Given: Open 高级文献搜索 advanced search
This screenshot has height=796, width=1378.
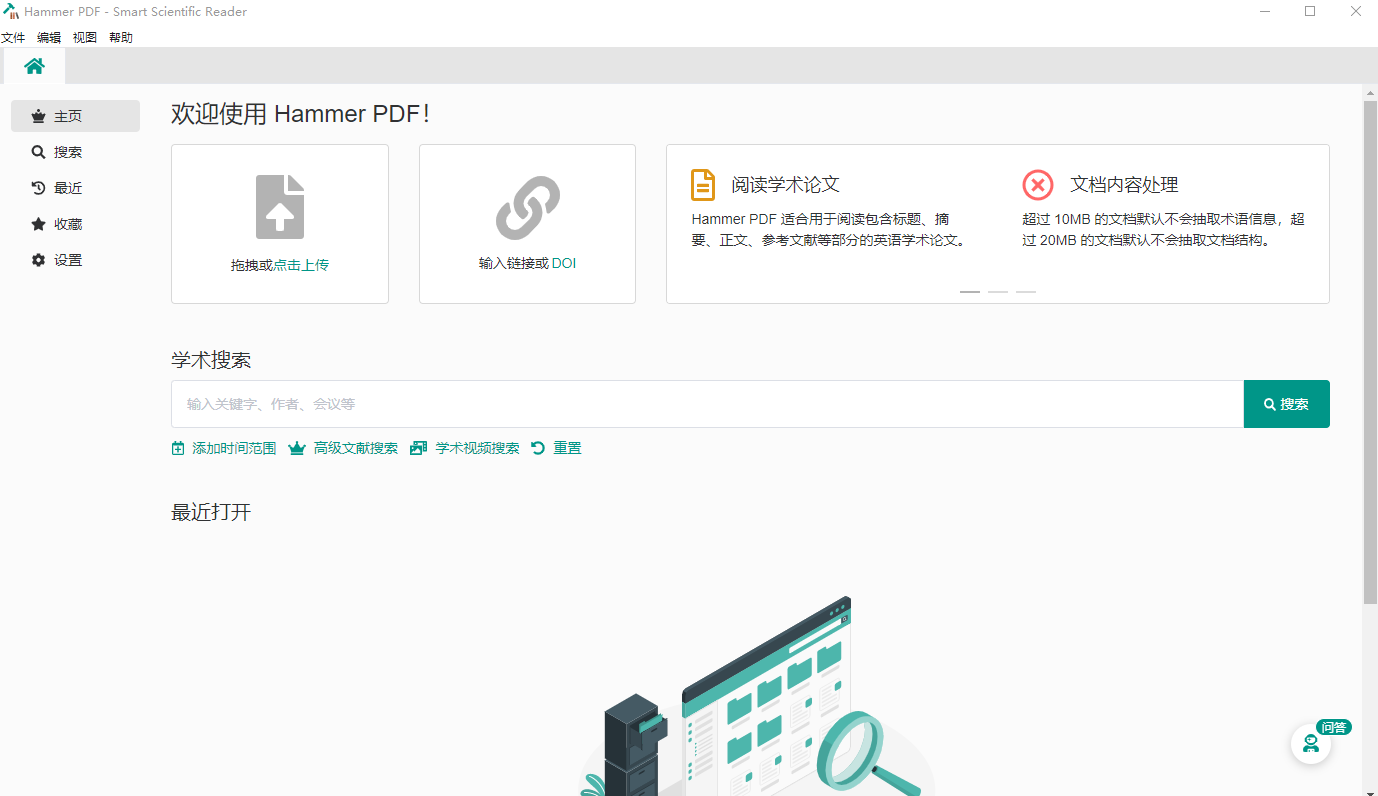Looking at the screenshot, I should pos(343,448).
